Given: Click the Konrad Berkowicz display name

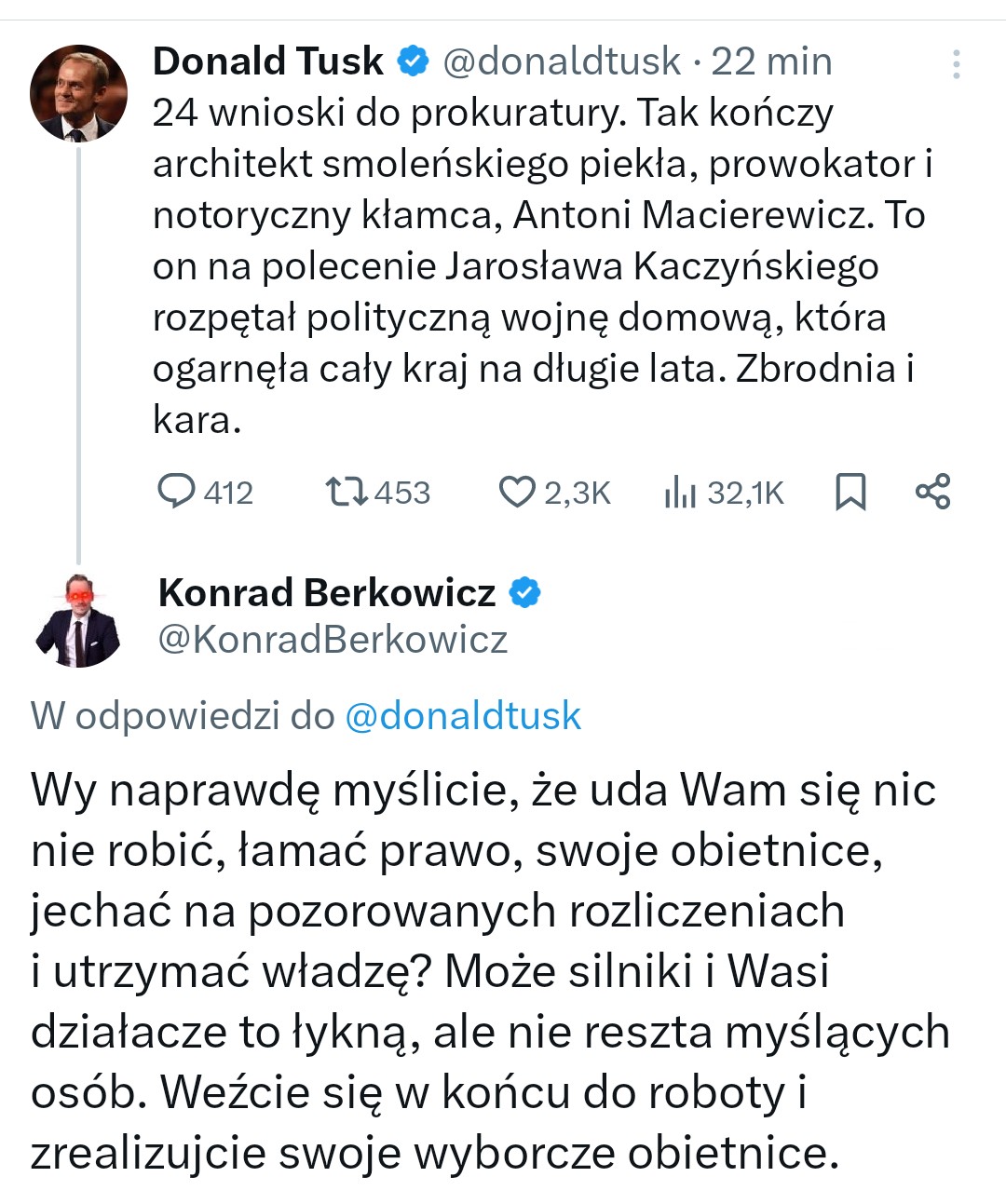Looking at the screenshot, I should (327, 592).
